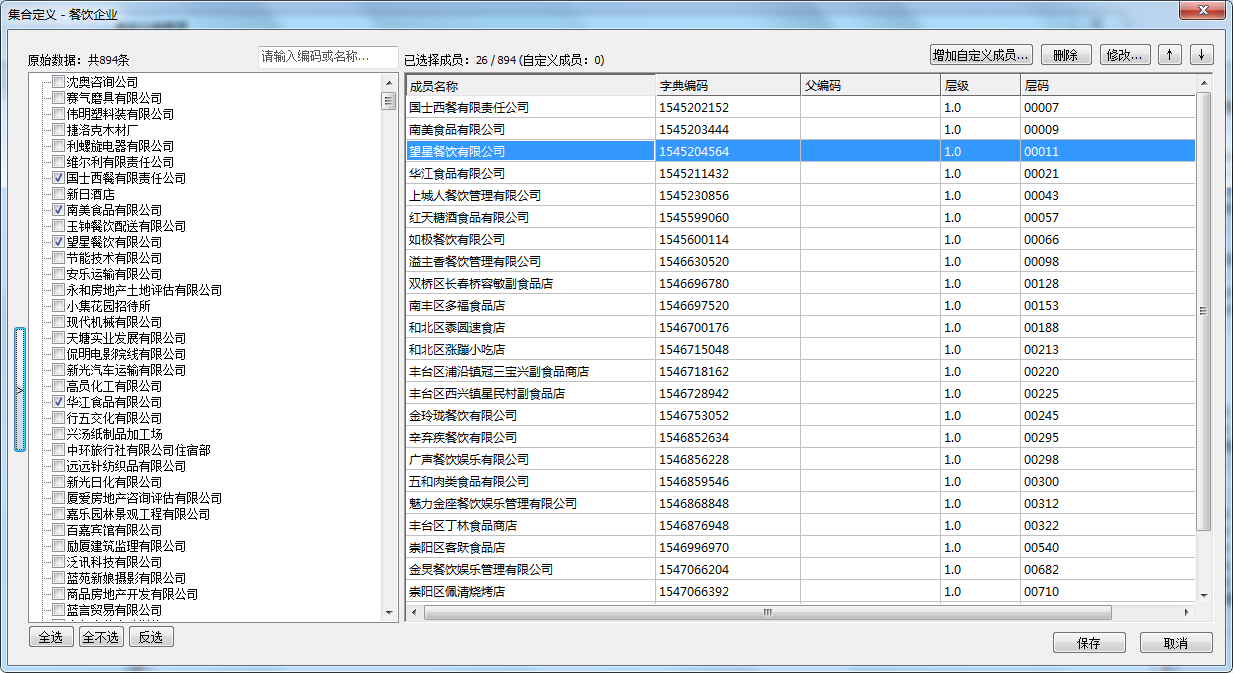Image resolution: width=1233 pixels, height=673 pixels.
Task: Tick the 玉钟餐饮配送有限公司 checkbox
Action: (x=59, y=226)
